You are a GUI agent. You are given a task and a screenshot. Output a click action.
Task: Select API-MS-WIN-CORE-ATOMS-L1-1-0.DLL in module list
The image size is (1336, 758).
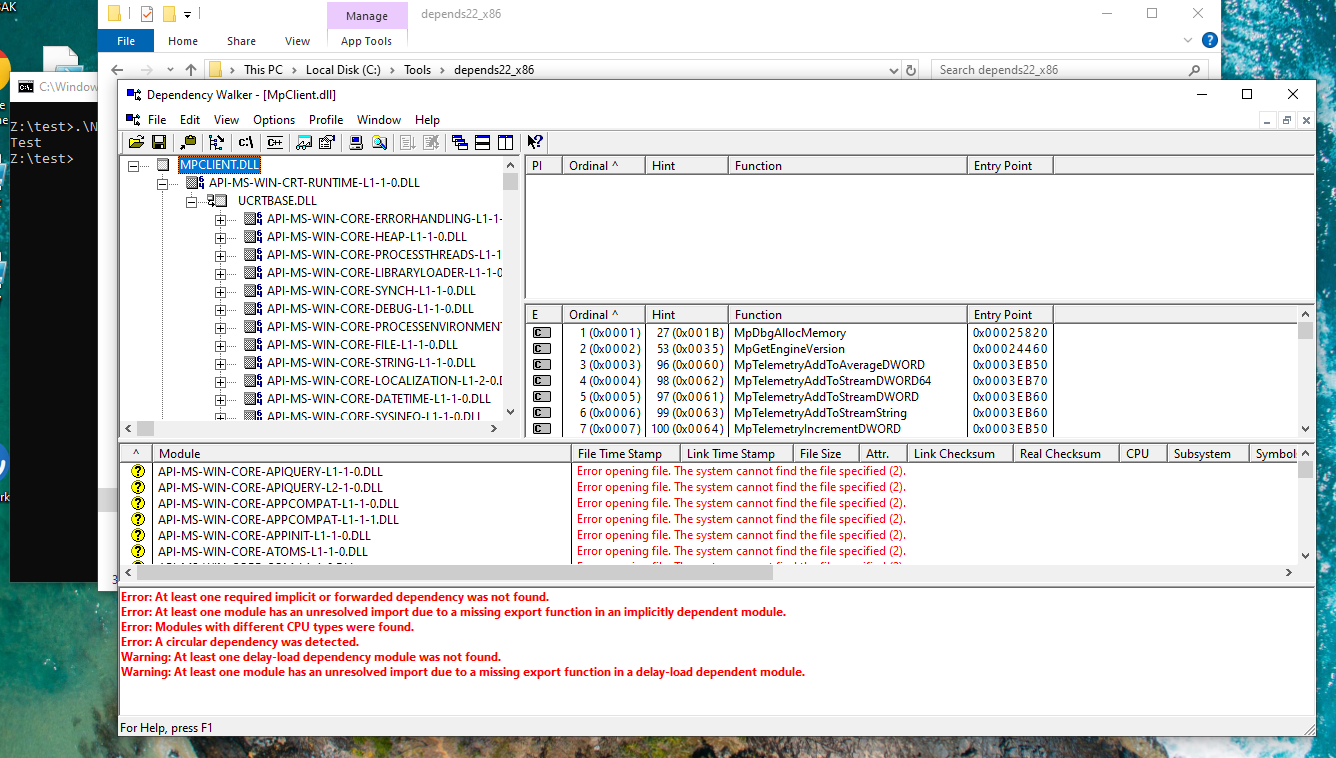(263, 551)
